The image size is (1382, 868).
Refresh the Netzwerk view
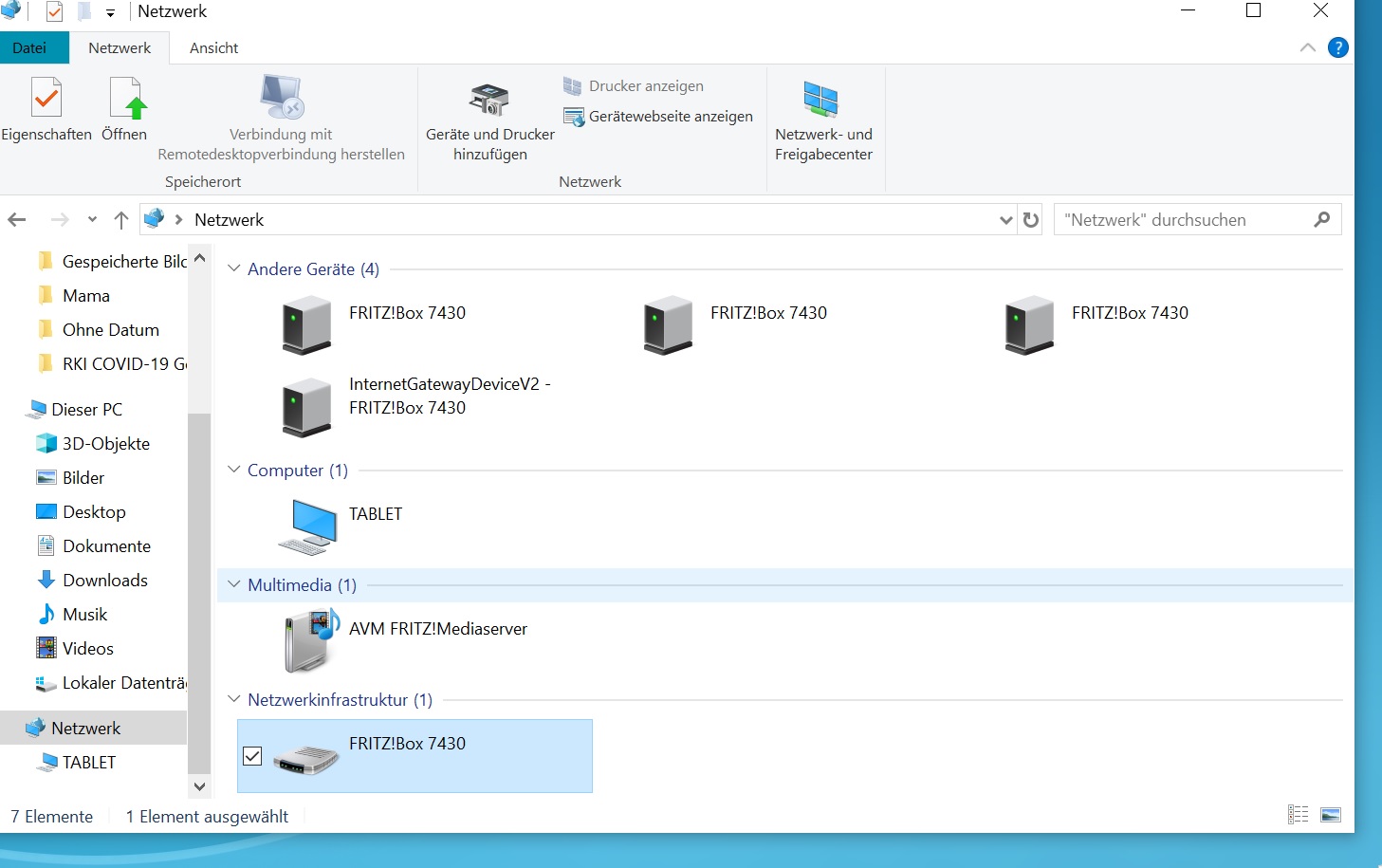[1031, 220]
